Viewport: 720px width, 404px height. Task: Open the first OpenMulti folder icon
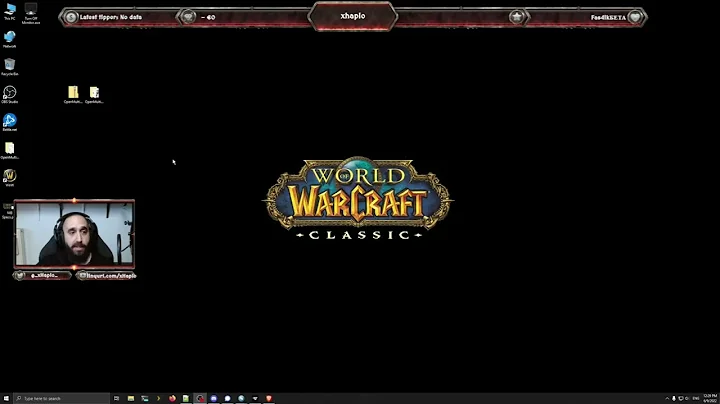pos(73,95)
